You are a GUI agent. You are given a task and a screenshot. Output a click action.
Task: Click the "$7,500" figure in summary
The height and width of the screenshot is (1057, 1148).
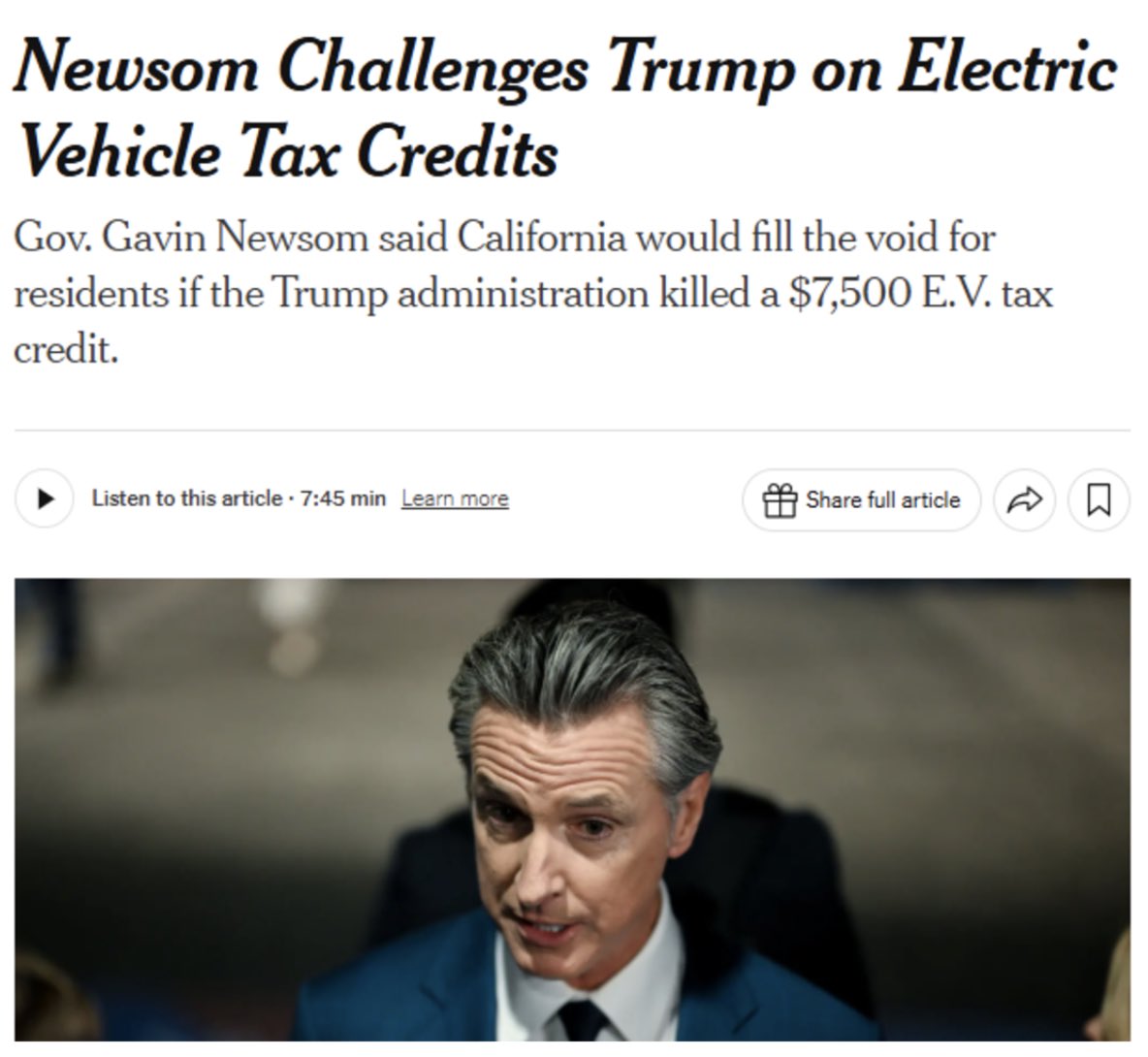(x=849, y=294)
